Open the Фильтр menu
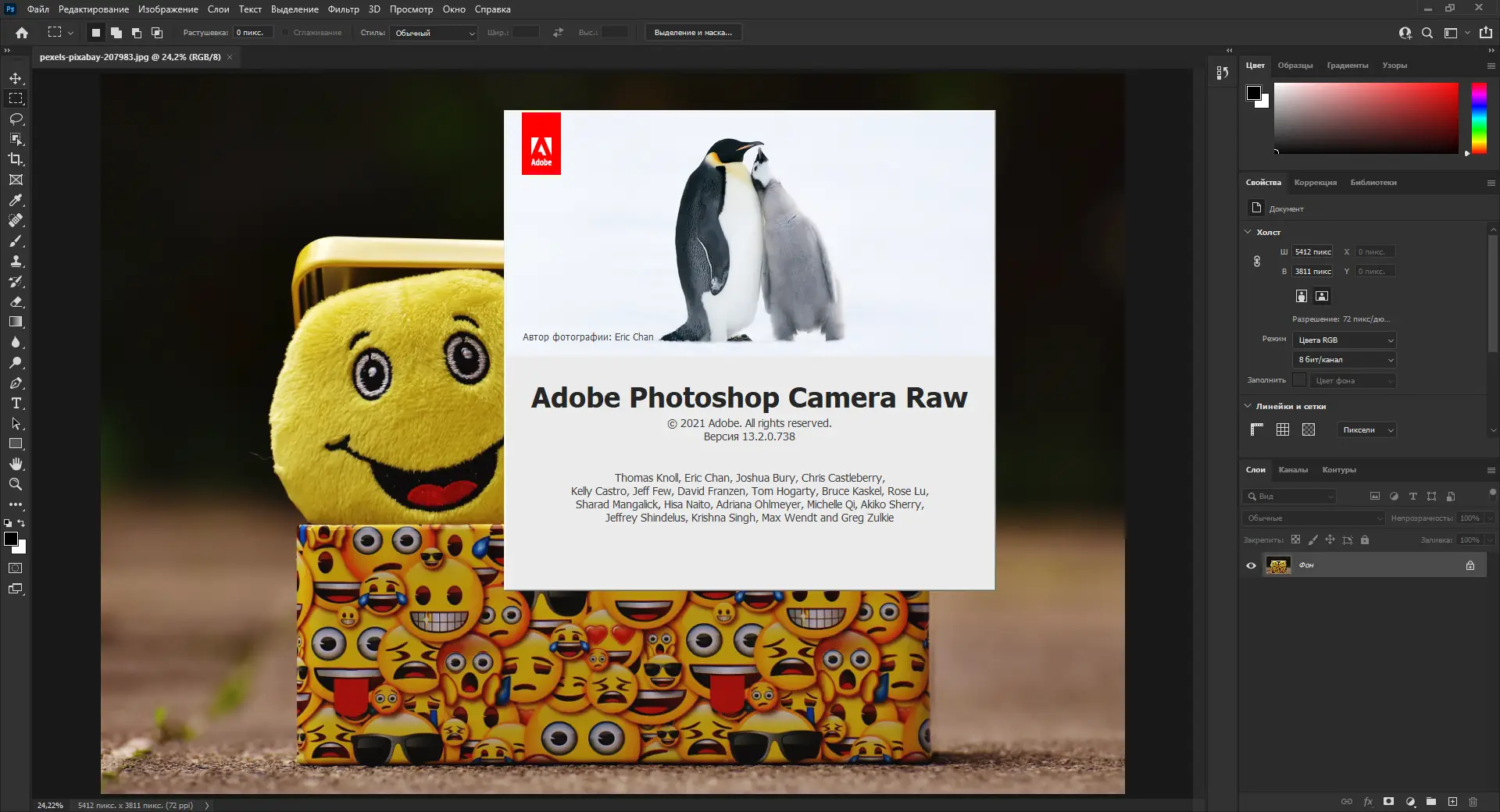This screenshot has width=1500, height=812. tap(343, 9)
